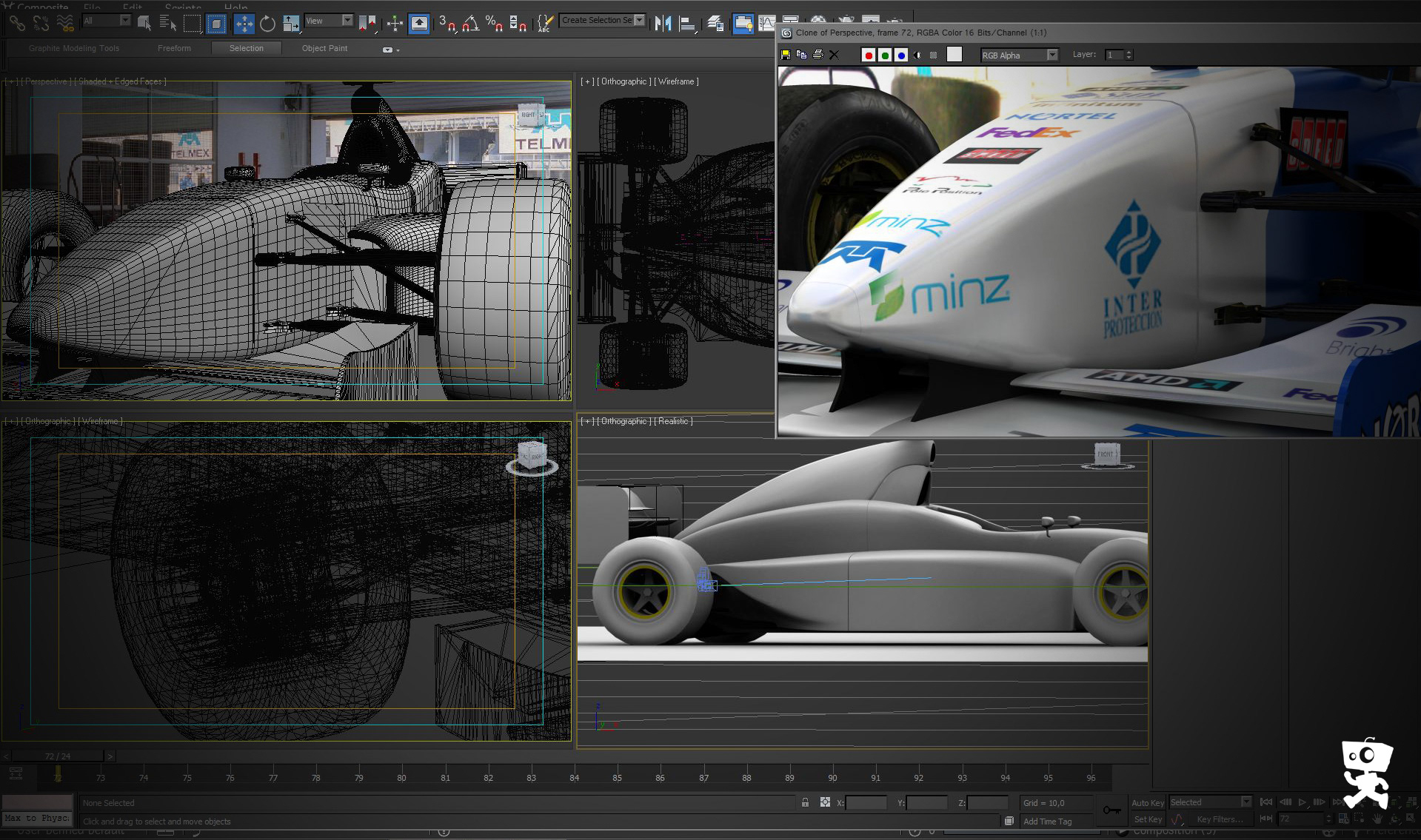Toggle Angle Snap

tap(470, 24)
